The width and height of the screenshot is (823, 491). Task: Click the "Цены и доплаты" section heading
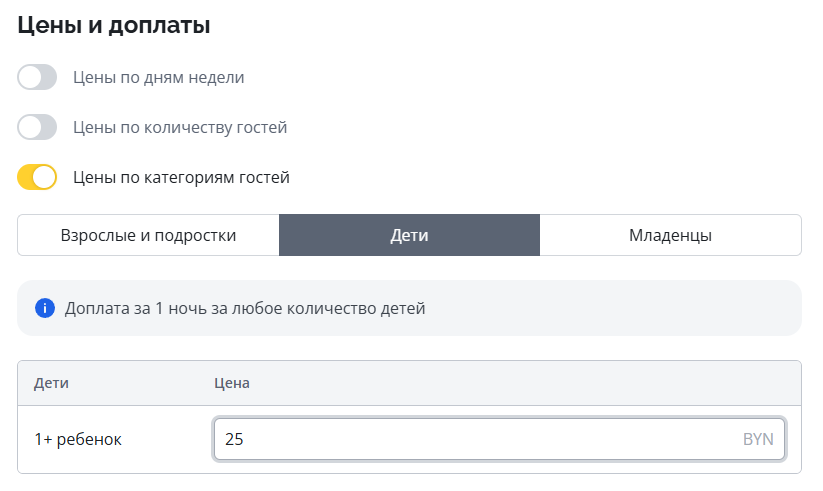point(114,26)
